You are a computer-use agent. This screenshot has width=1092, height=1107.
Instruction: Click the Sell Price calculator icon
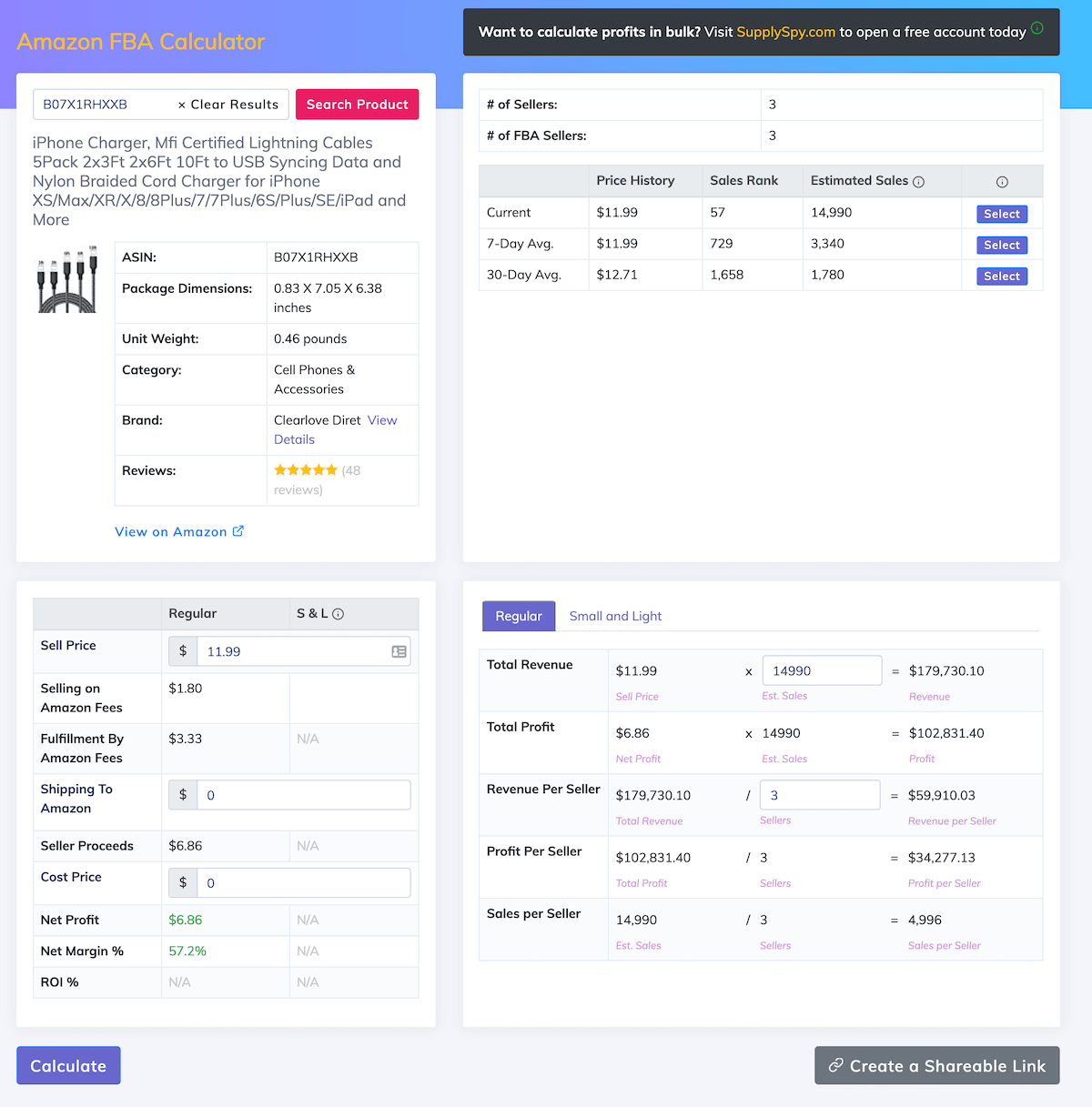tap(399, 651)
